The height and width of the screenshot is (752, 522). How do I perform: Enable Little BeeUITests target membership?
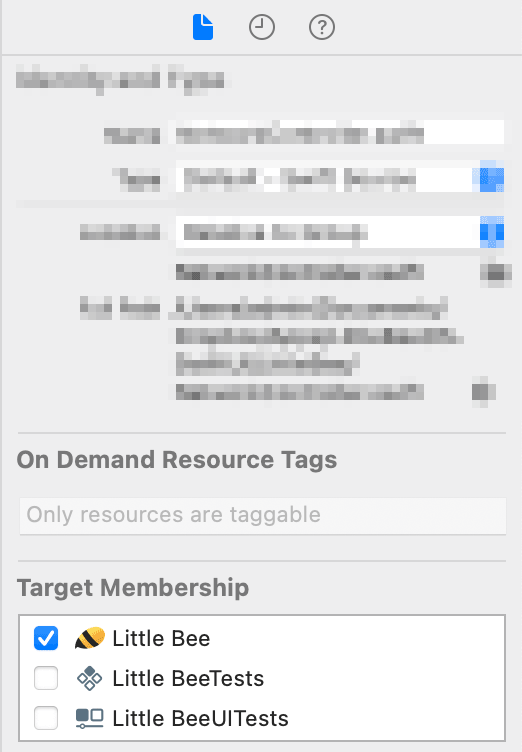46,718
